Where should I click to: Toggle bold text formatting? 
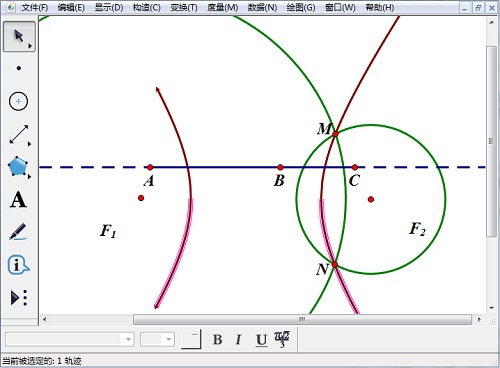pos(218,340)
